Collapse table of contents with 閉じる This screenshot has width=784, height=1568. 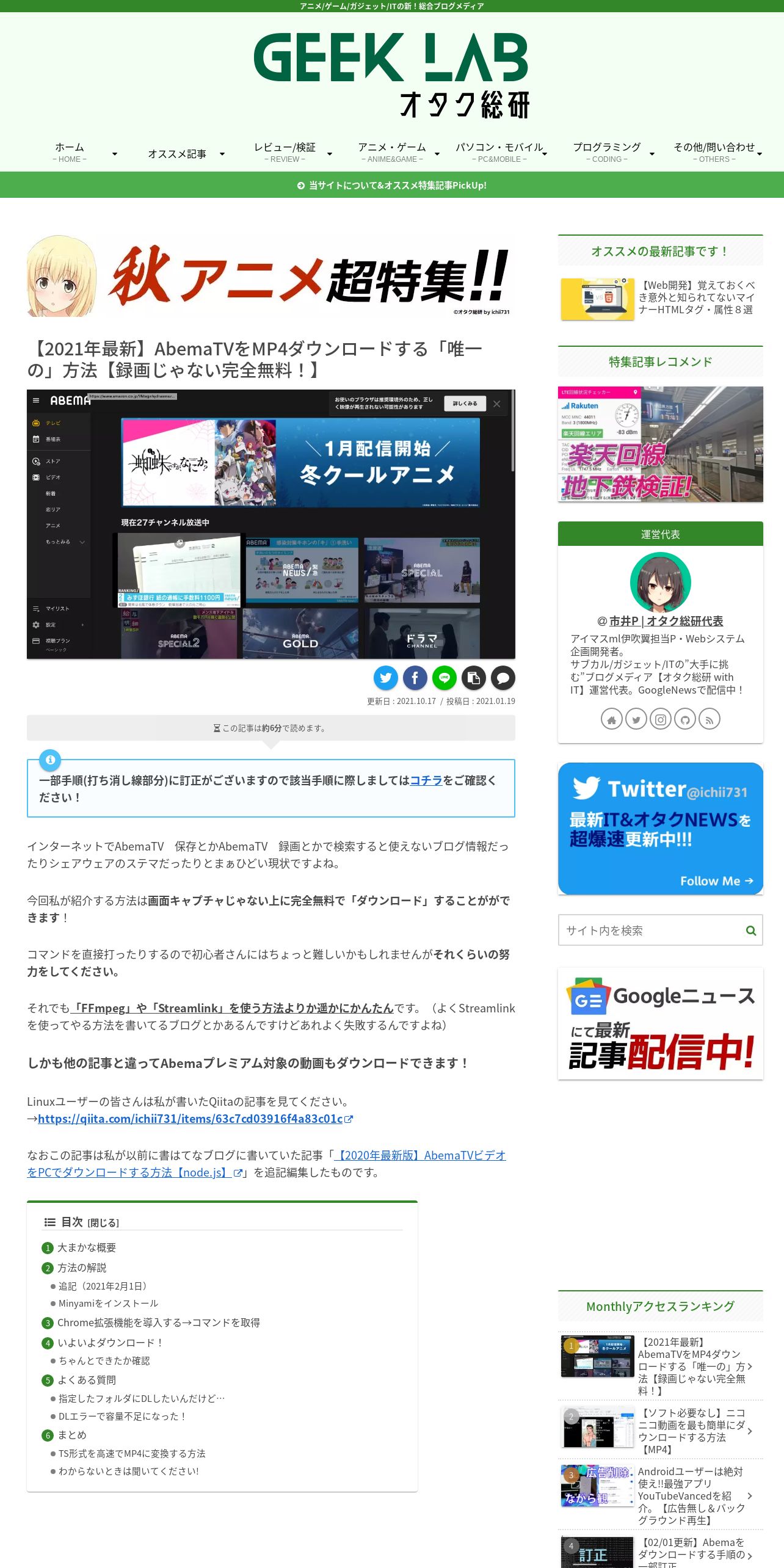tap(103, 1222)
